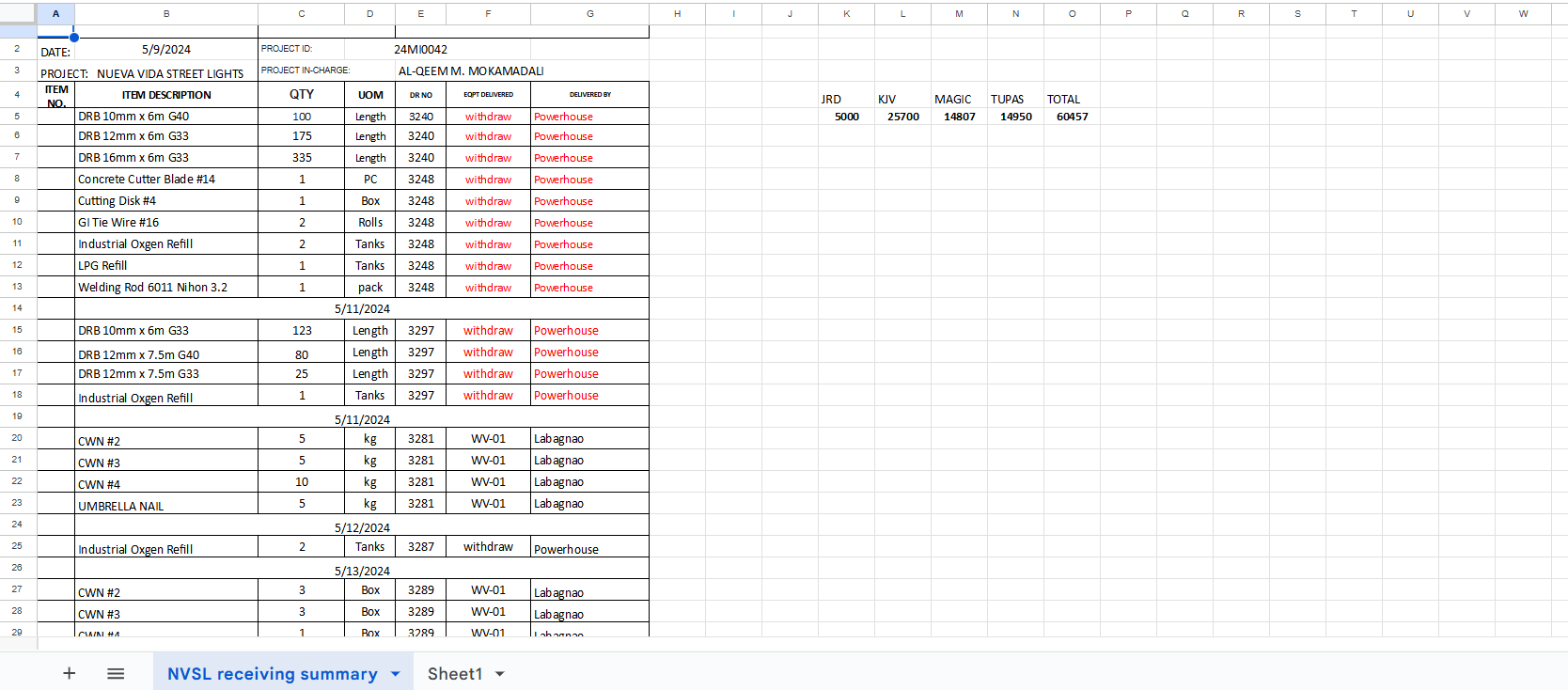Select the DRB 10mm x 6m G40 cell
The width and height of the screenshot is (1568, 690).
(x=166, y=117)
